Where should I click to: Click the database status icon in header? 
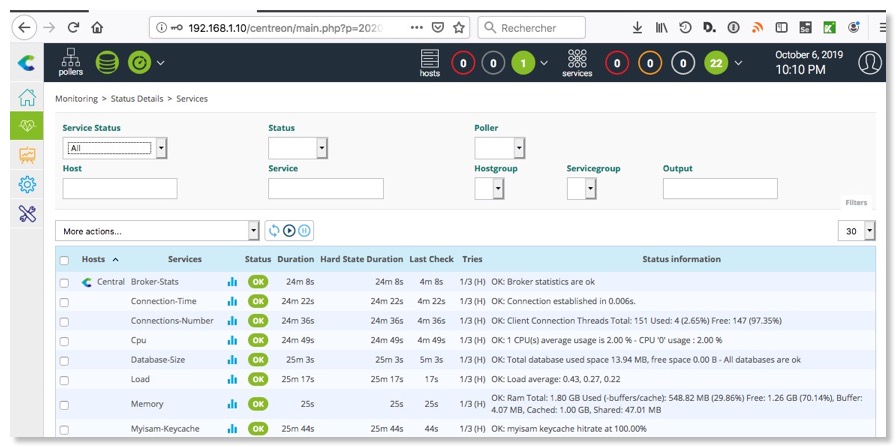(x=106, y=62)
